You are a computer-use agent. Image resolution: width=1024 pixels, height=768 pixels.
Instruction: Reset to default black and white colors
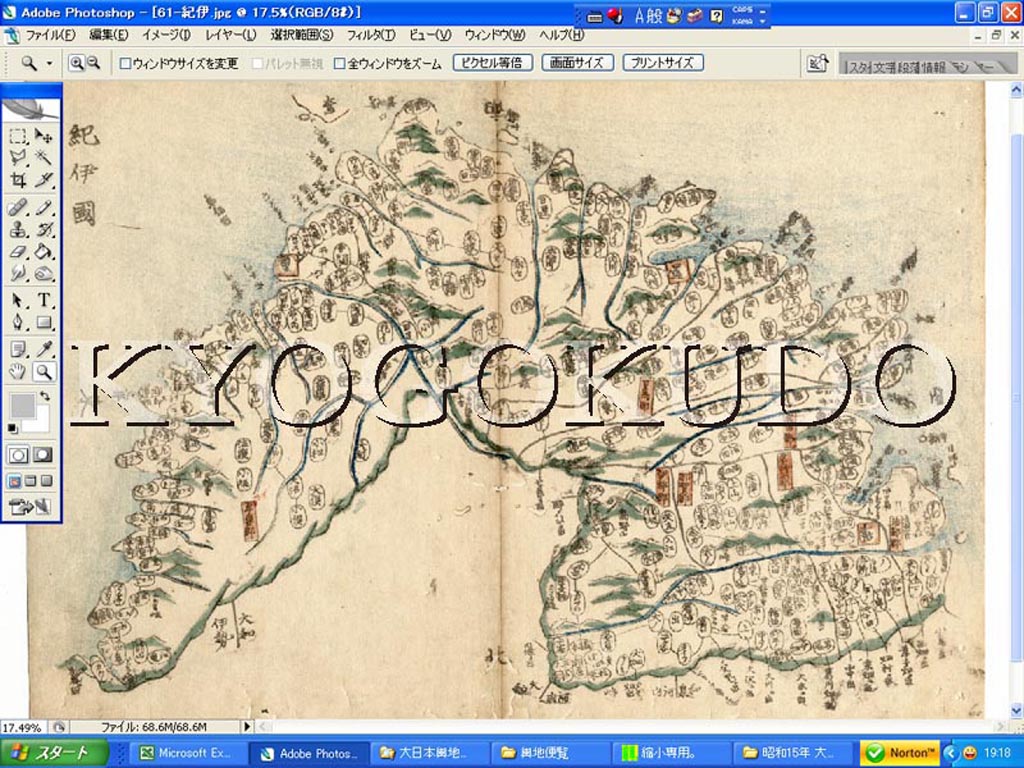coord(12,428)
